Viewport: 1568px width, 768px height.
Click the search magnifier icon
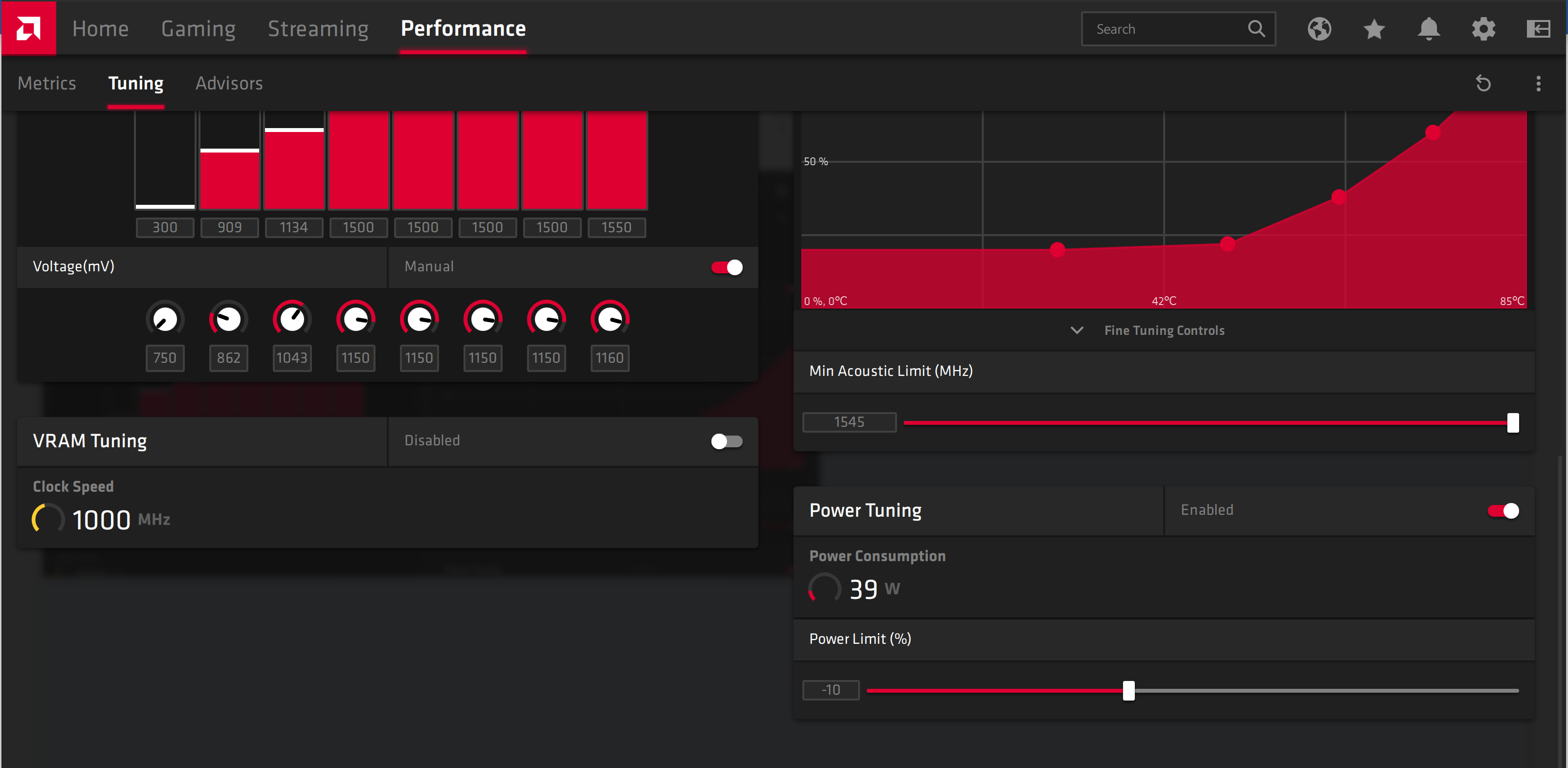point(1257,29)
